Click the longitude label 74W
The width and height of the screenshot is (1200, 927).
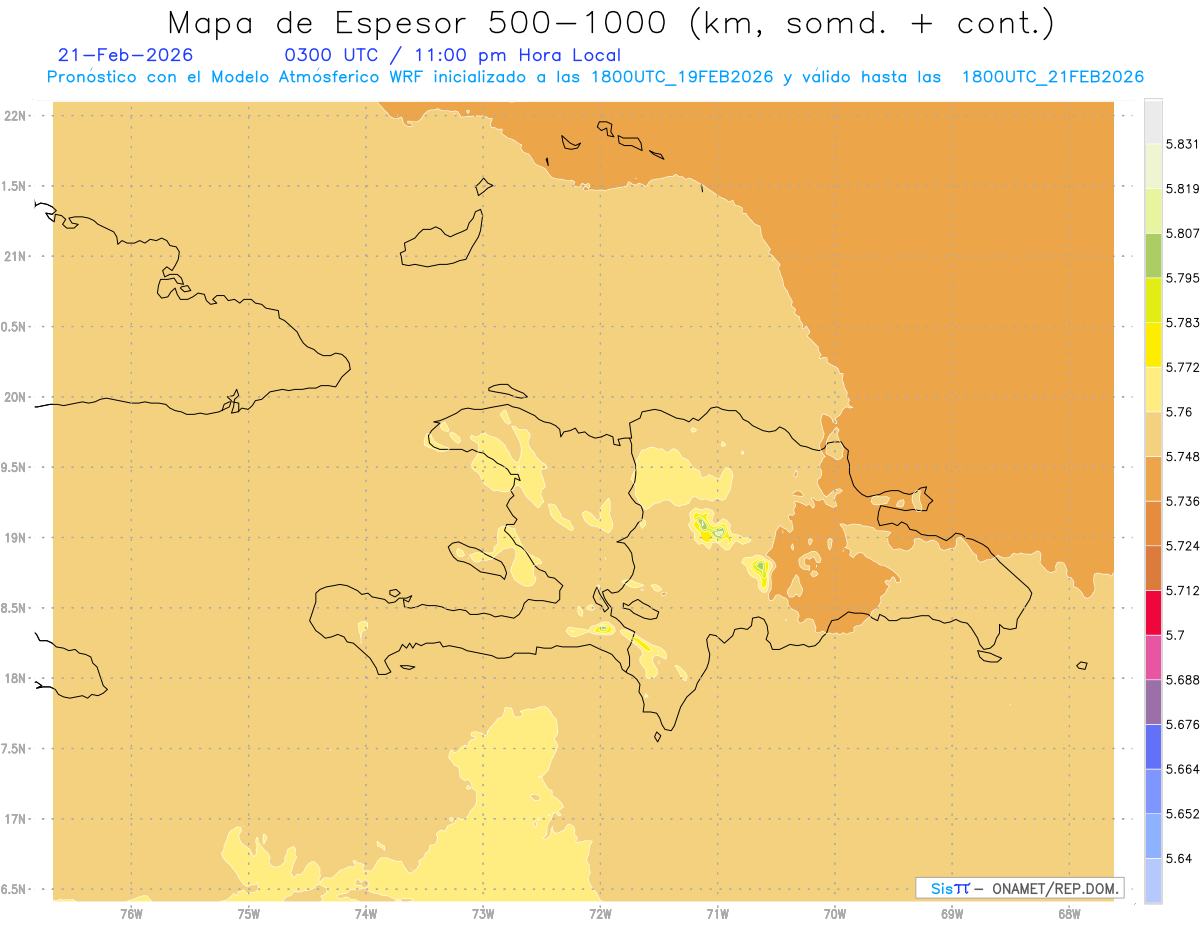(x=366, y=913)
